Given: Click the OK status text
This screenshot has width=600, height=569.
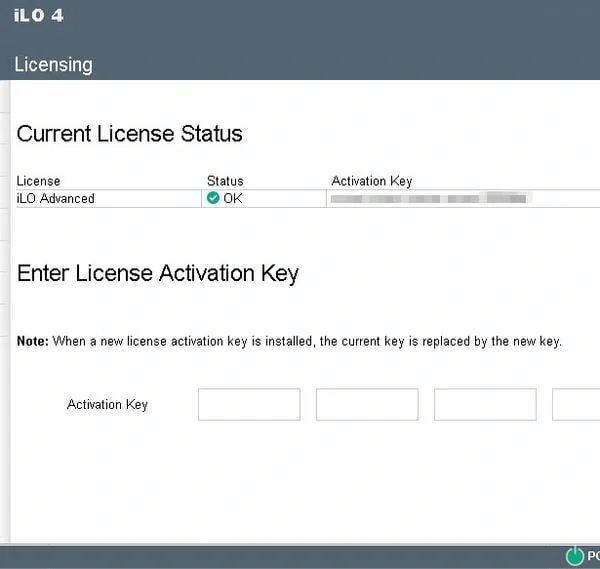Looking at the screenshot, I should click(x=233, y=198).
